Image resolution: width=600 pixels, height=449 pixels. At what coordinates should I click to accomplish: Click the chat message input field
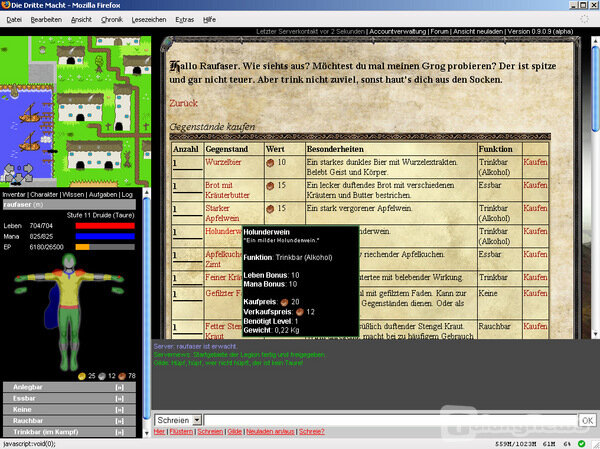(390, 420)
